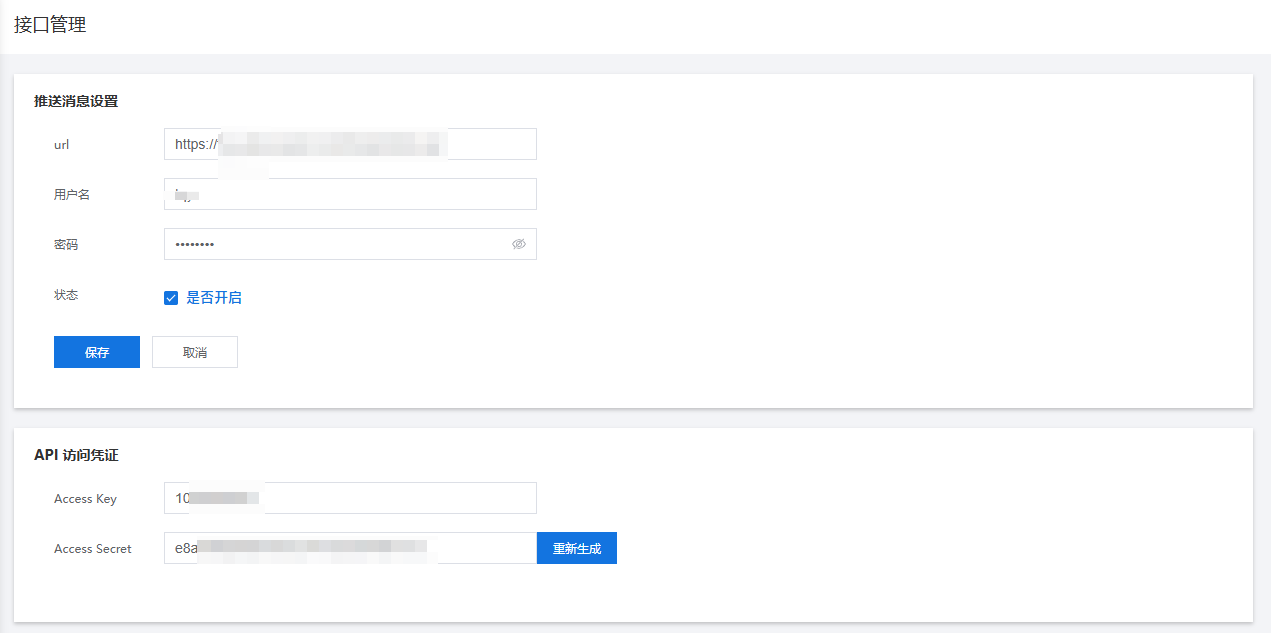The image size is (1271, 633).
Task: Toggle password visibility eye icon
Action: pos(518,244)
